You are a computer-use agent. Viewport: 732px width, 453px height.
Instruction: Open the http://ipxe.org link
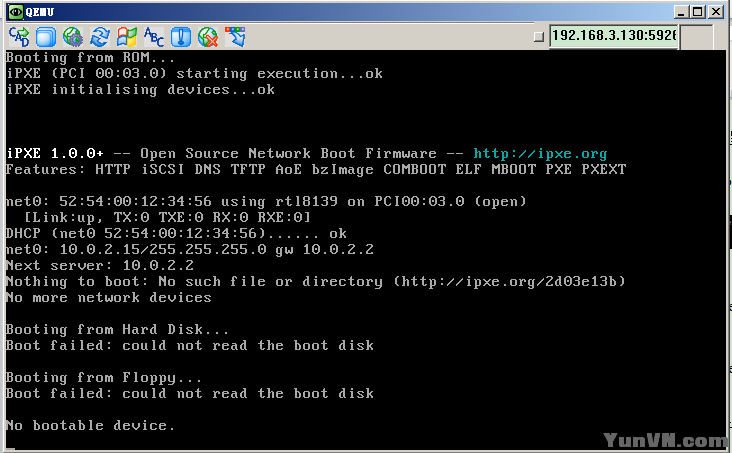pyautogui.click(x=540, y=154)
